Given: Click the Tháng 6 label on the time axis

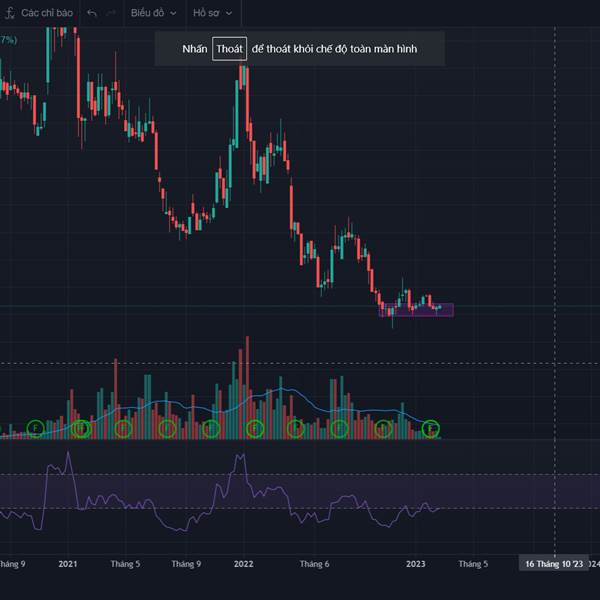Looking at the screenshot, I should 314,564.
